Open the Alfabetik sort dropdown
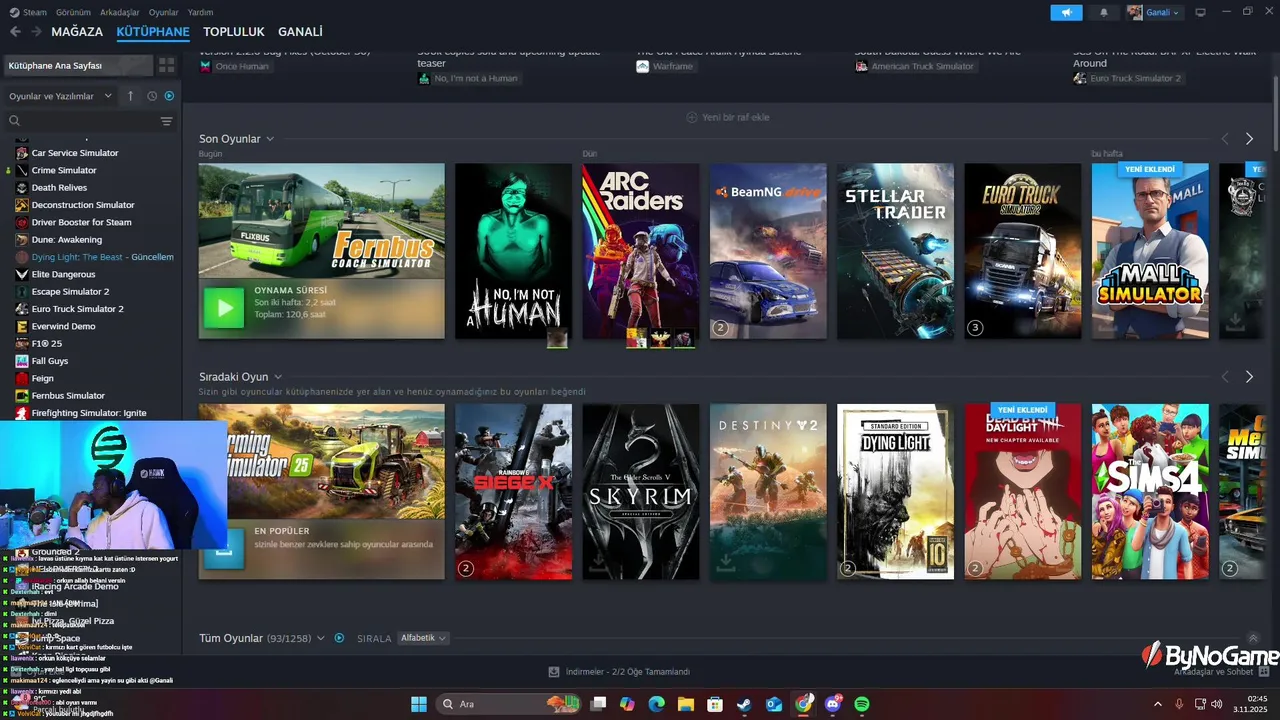The height and width of the screenshot is (720, 1280). 423,638
